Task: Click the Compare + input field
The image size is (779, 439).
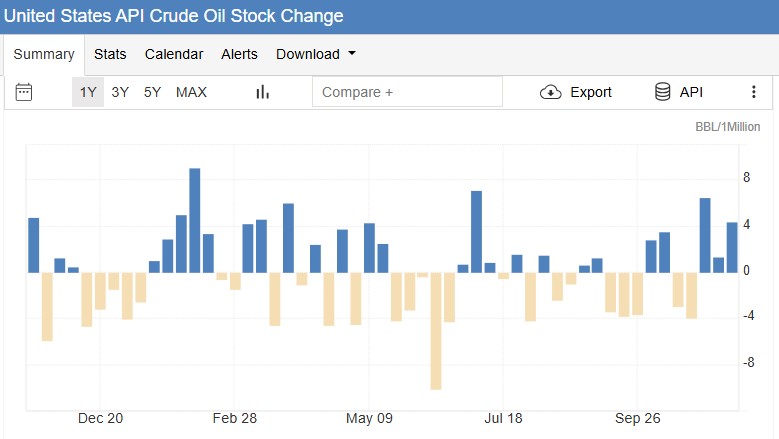Action: (407, 92)
